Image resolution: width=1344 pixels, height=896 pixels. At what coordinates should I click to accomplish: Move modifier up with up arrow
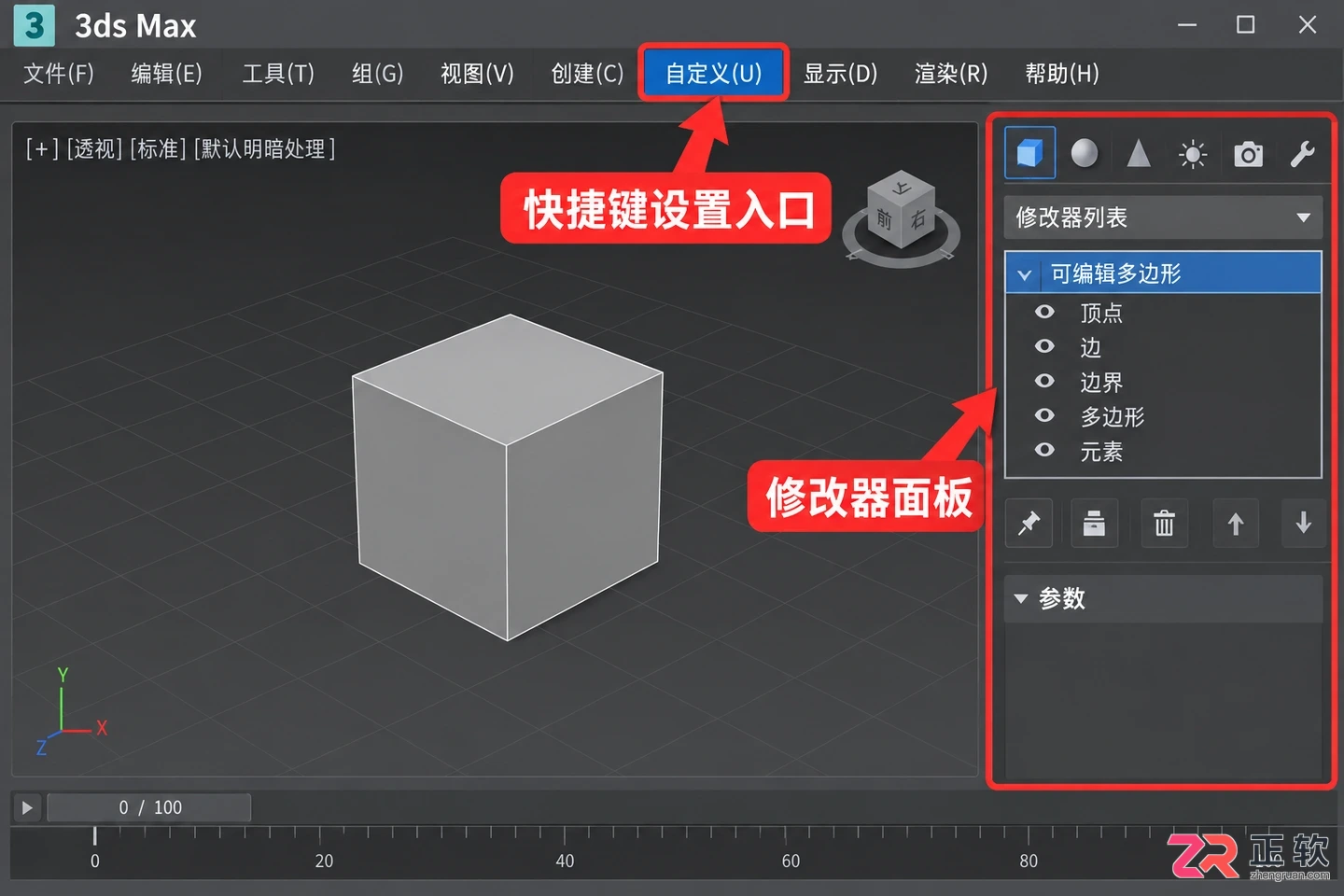[1235, 524]
